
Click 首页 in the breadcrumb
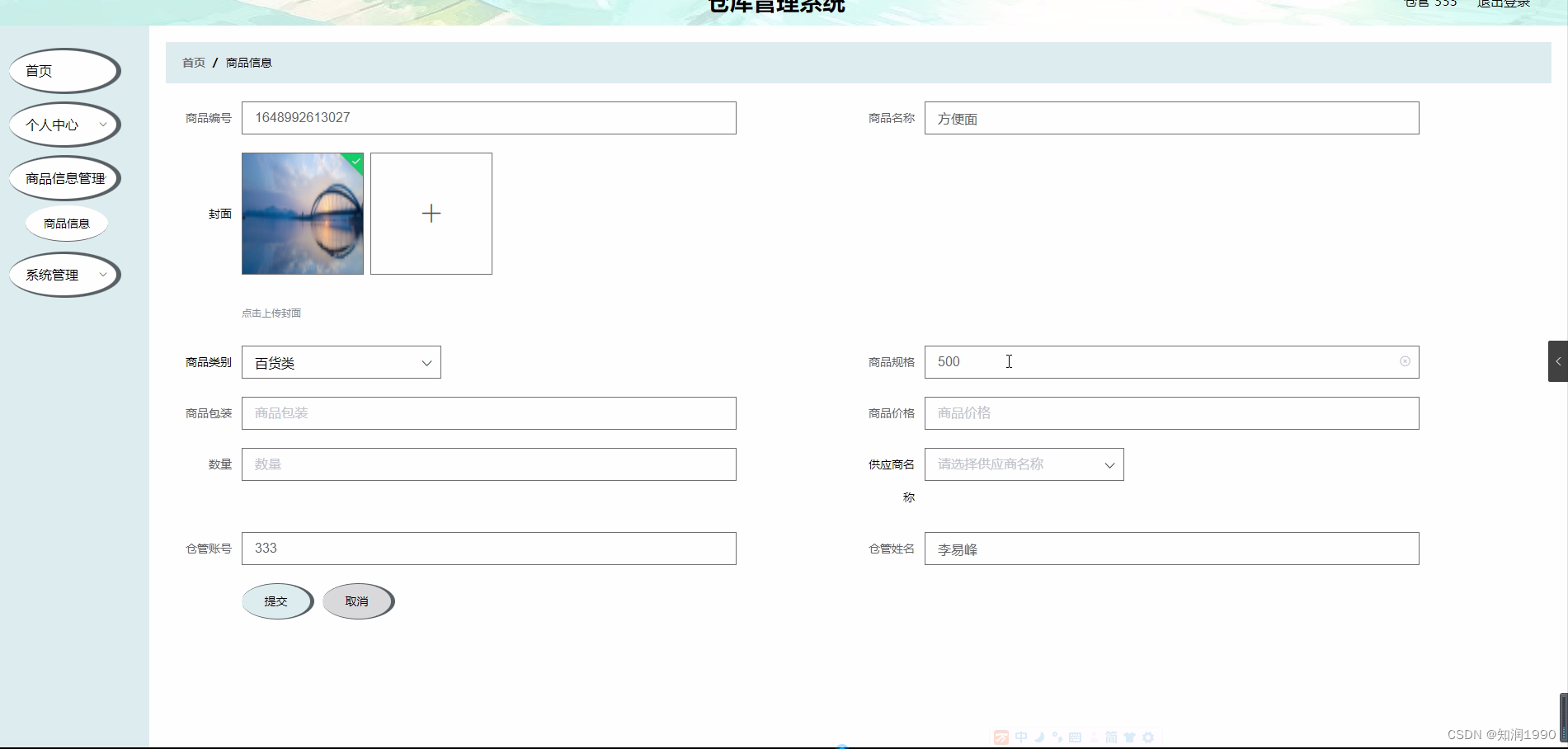[194, 63]
